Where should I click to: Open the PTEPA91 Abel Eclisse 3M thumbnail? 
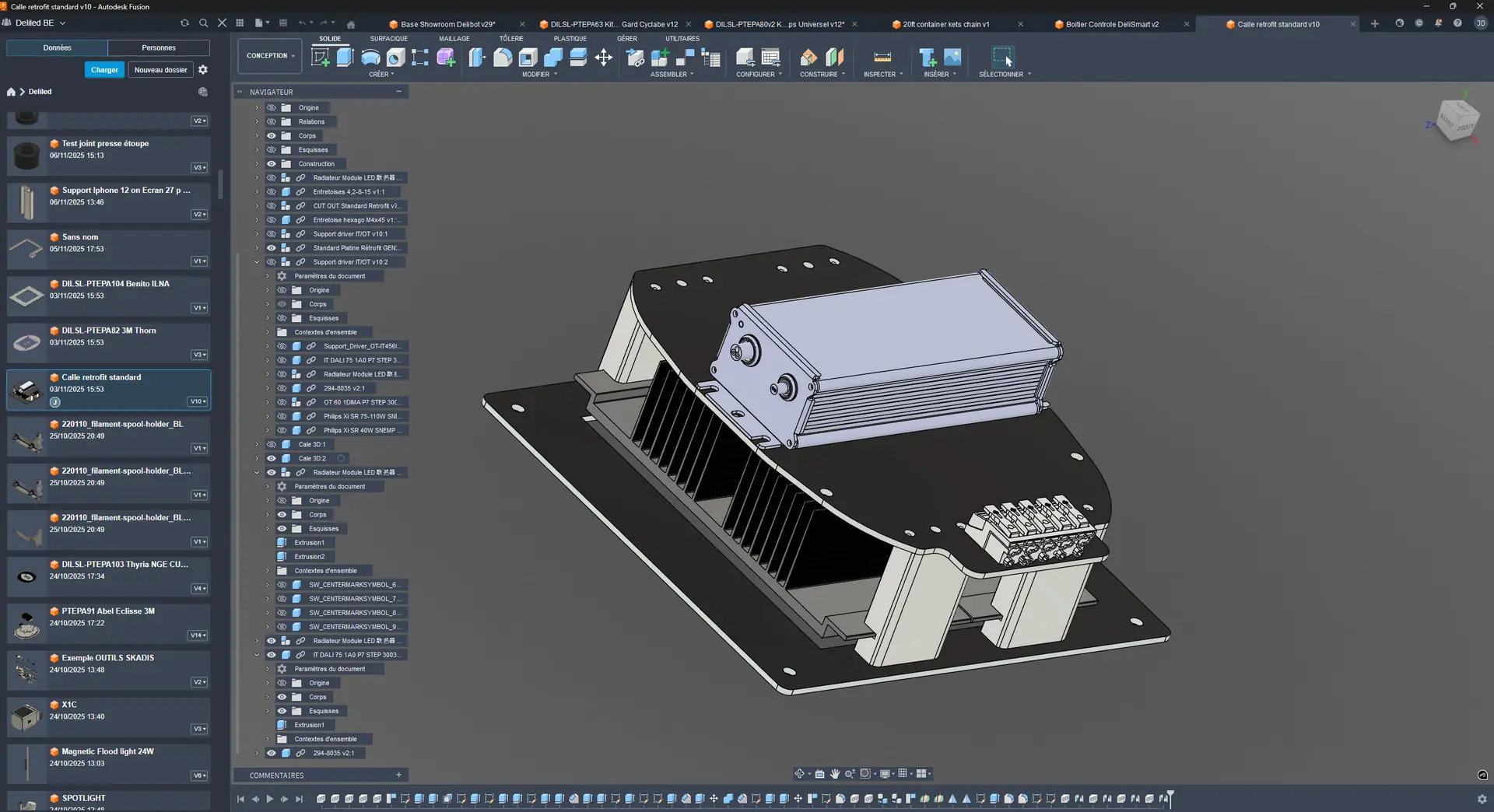click(x=27, y=625)
